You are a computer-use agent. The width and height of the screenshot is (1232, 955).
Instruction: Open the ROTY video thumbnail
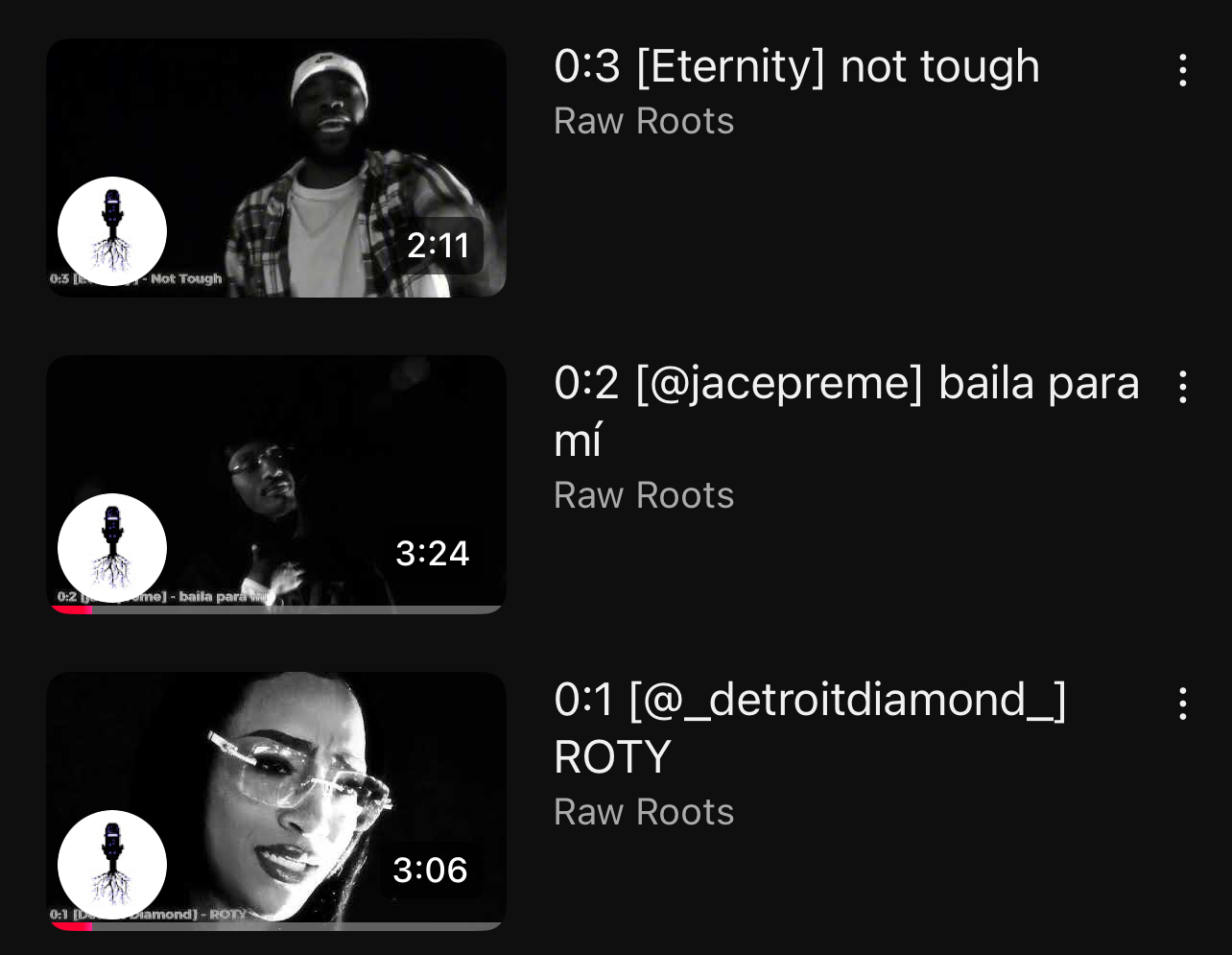(276, 801)
